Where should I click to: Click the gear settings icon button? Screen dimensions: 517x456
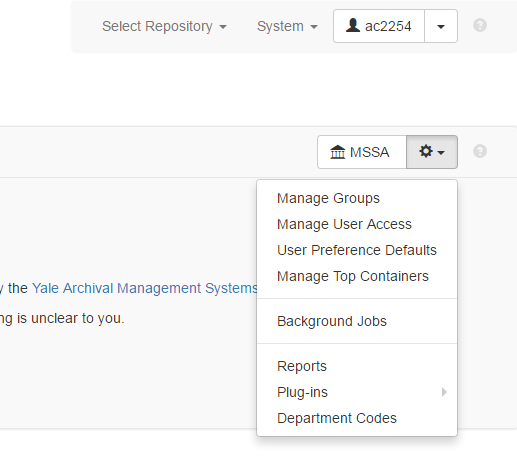432,152
